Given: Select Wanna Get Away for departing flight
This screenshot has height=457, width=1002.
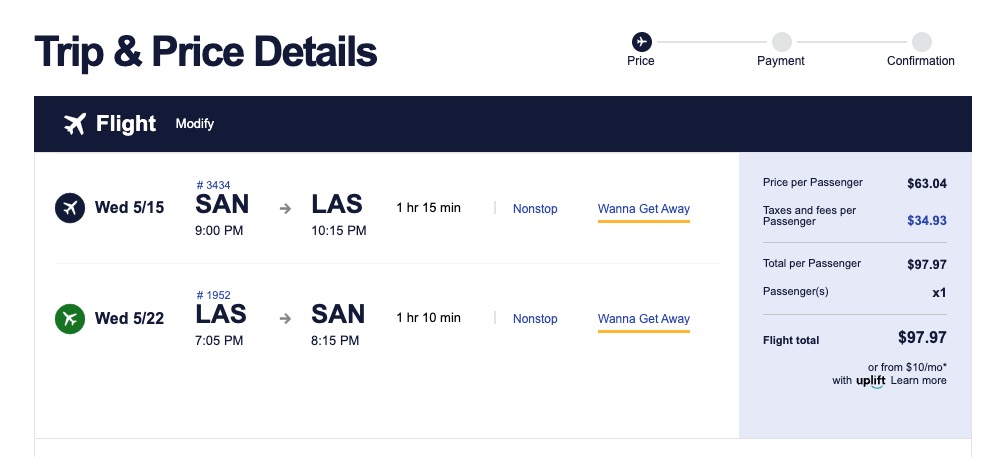Looking at the screenshot, I should 644,209.
